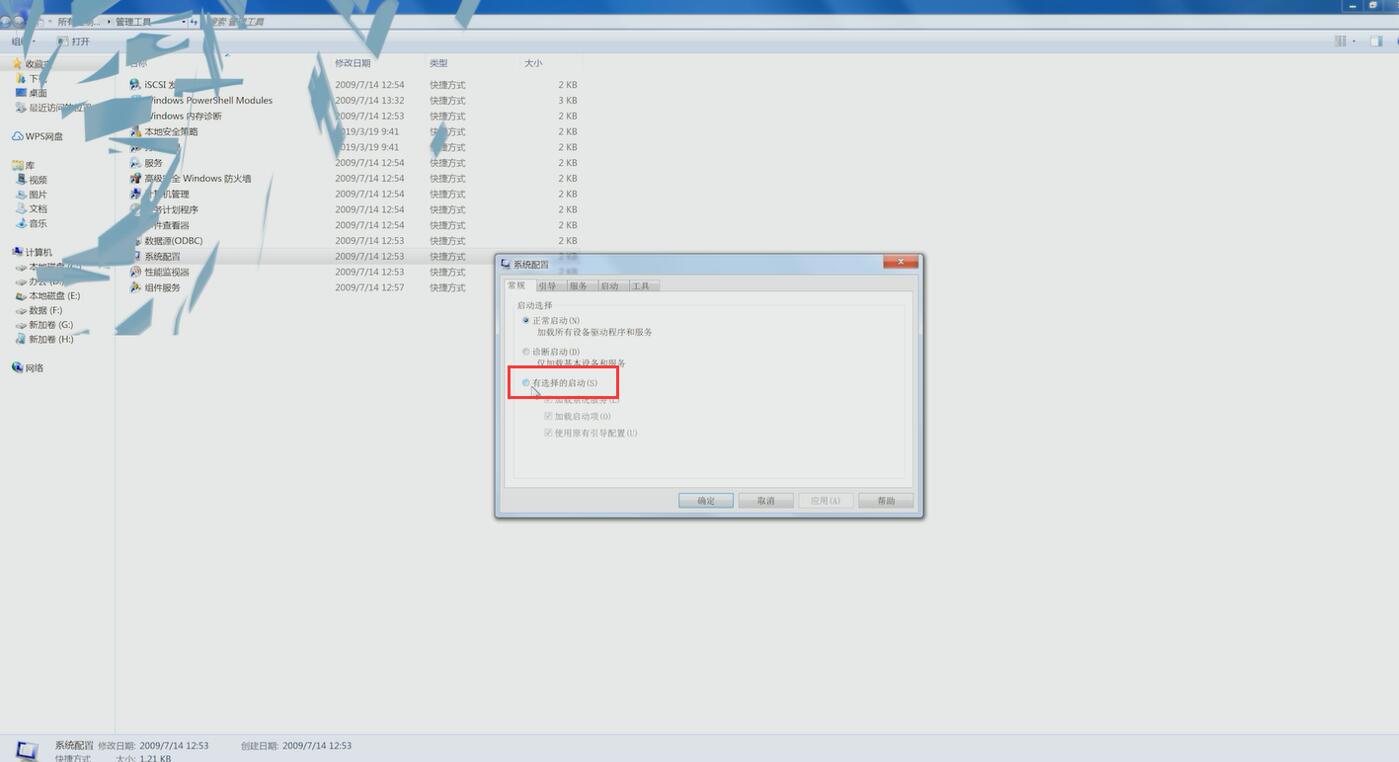Select Windows 内存诊断 entry
Viewport: 1399px width, 762px height.
pyautogui.click(x=184, y=116)
